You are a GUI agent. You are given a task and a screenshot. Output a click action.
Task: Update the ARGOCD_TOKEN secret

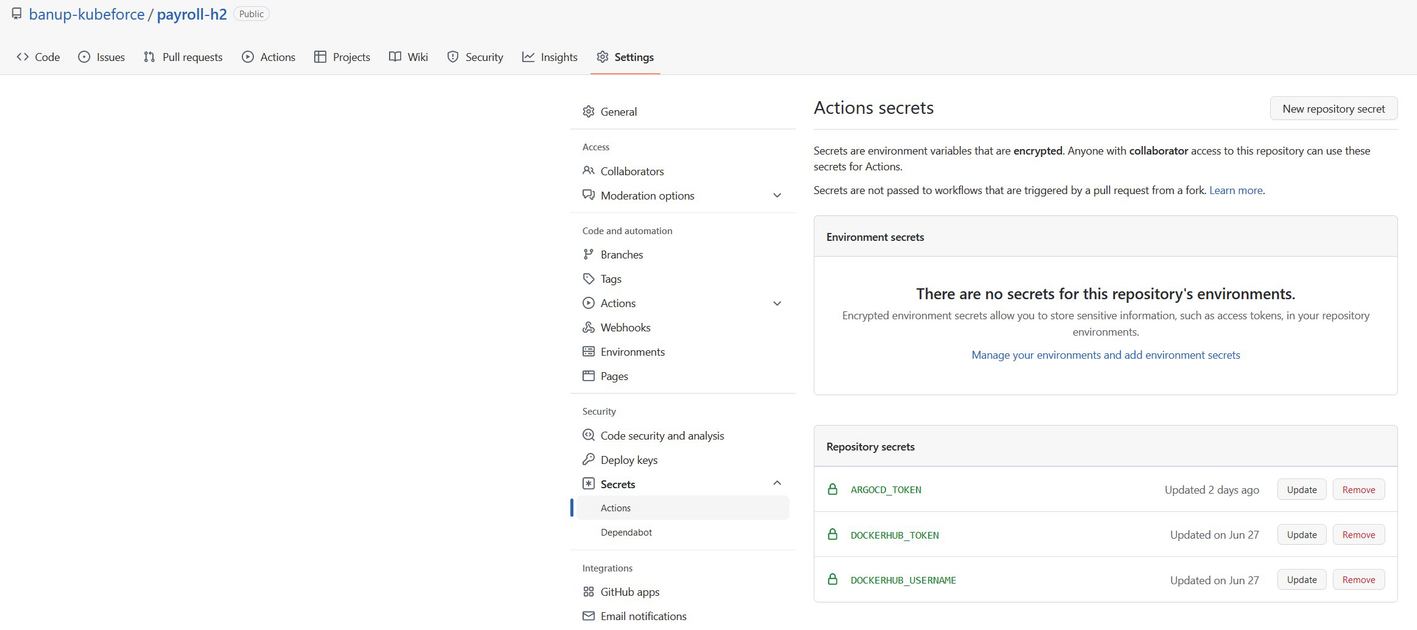[1301, 490]
